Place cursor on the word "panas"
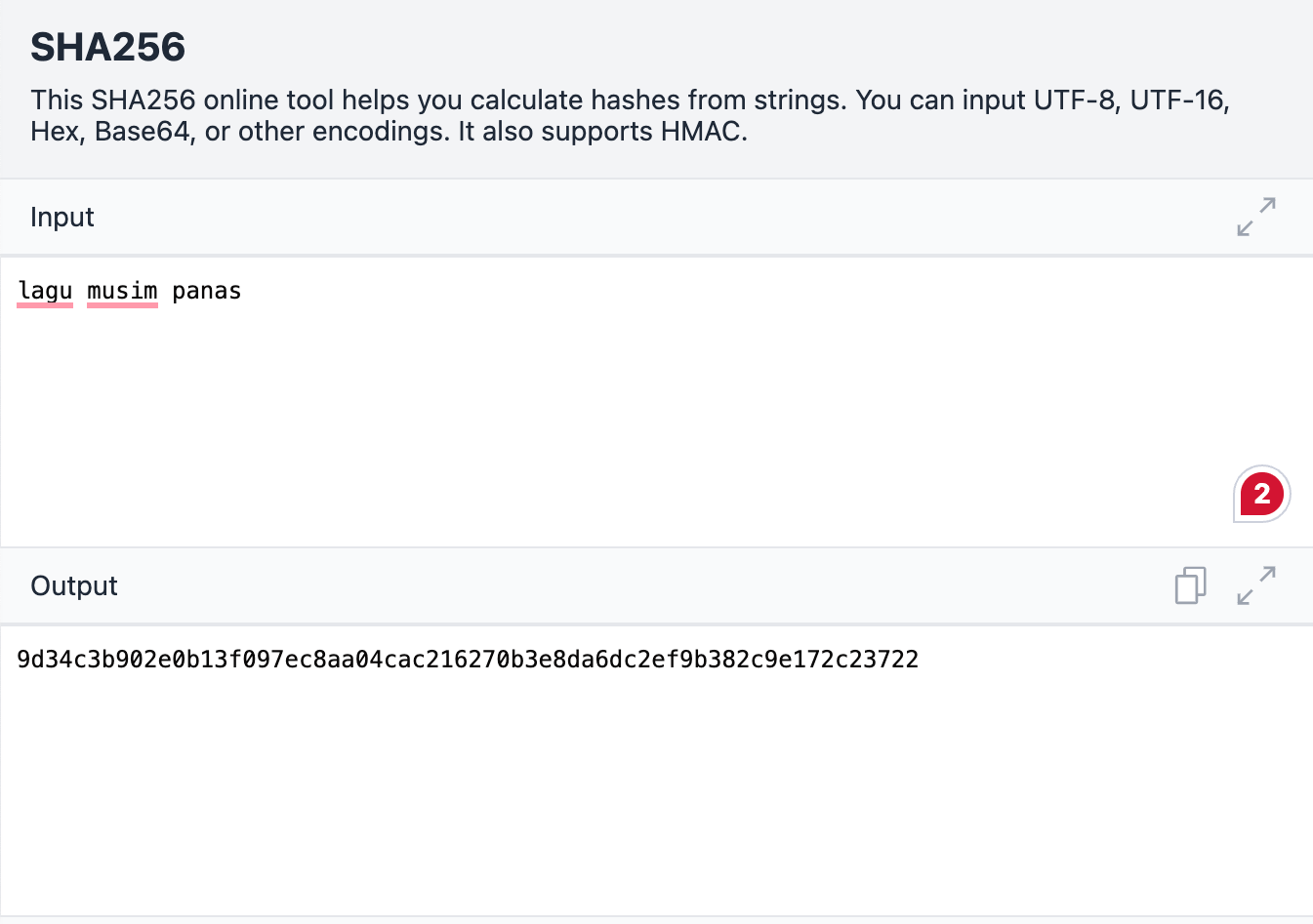This screenshot has width=1313, height=924. click(x=206, y=291)
